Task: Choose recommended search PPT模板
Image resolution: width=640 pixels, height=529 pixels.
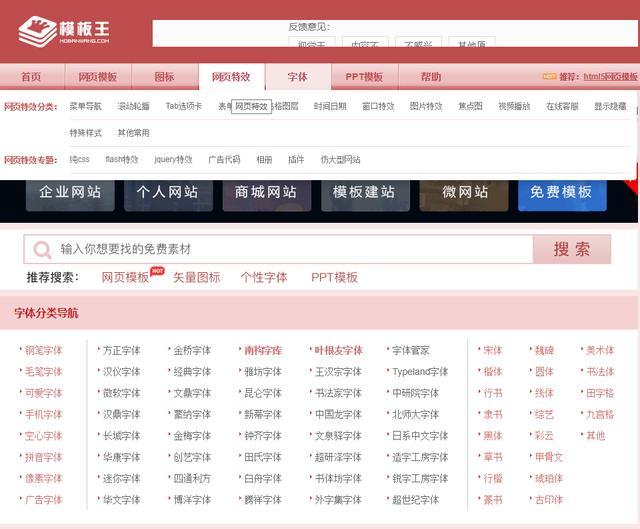Action: [334, 278]
